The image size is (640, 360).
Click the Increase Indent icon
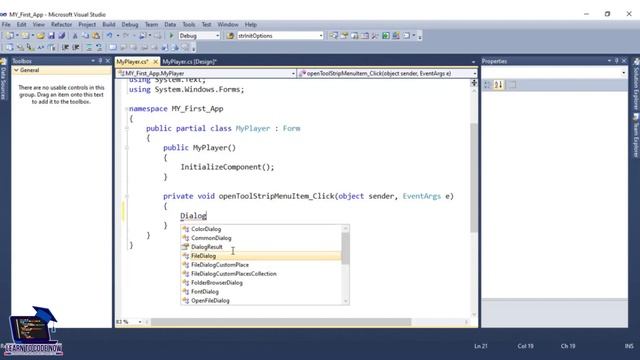click(x=76, y=48)
